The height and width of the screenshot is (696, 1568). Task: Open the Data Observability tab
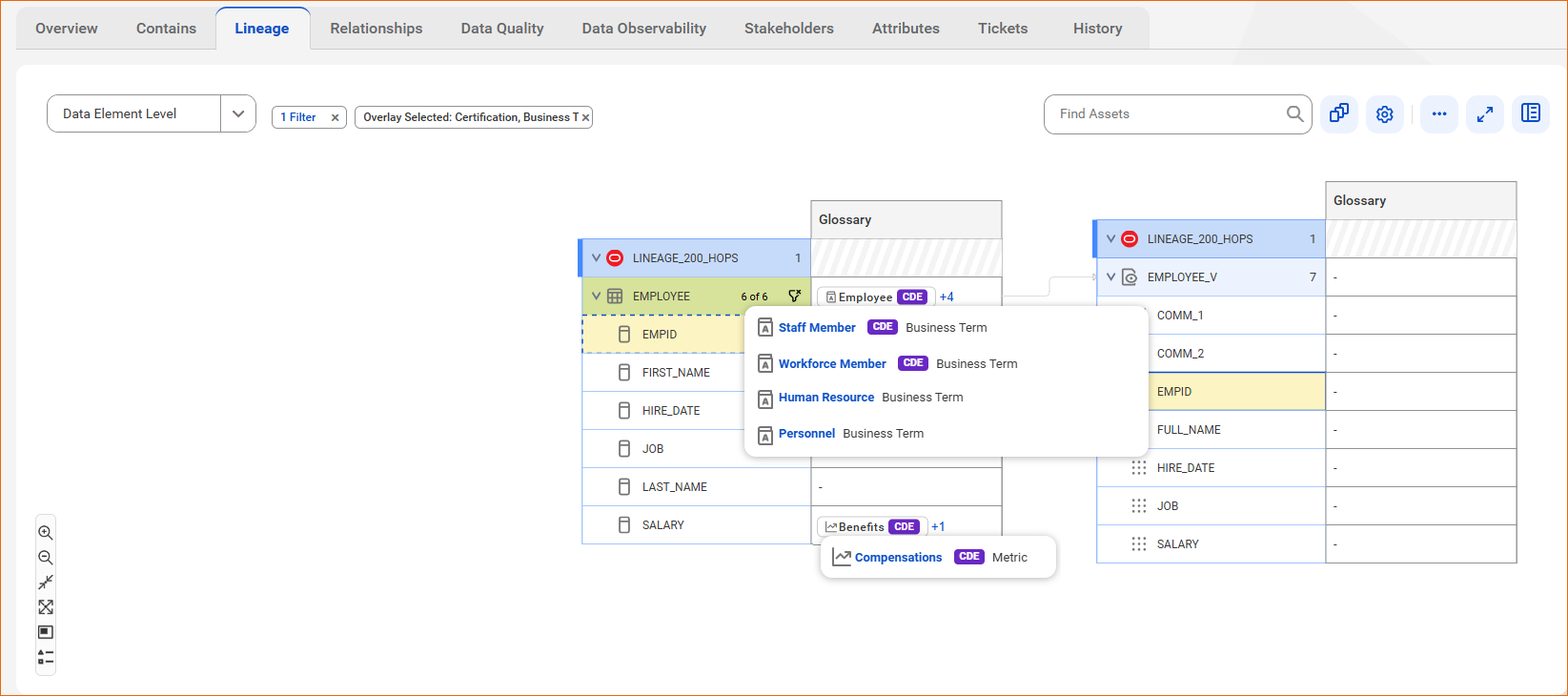tap(644, 29)
